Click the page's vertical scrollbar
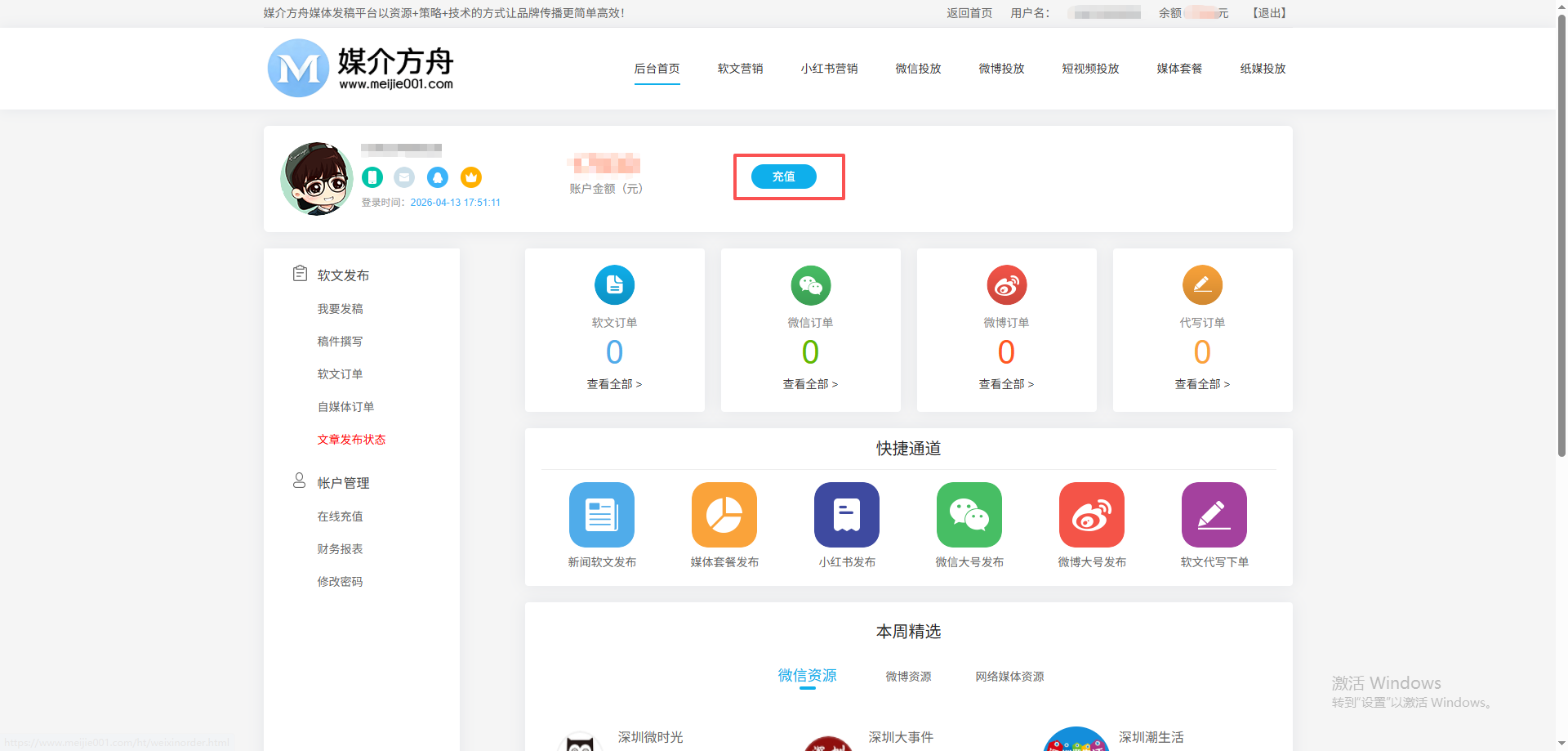This screenshot has height=751, width=1568. coord(1561,245)
